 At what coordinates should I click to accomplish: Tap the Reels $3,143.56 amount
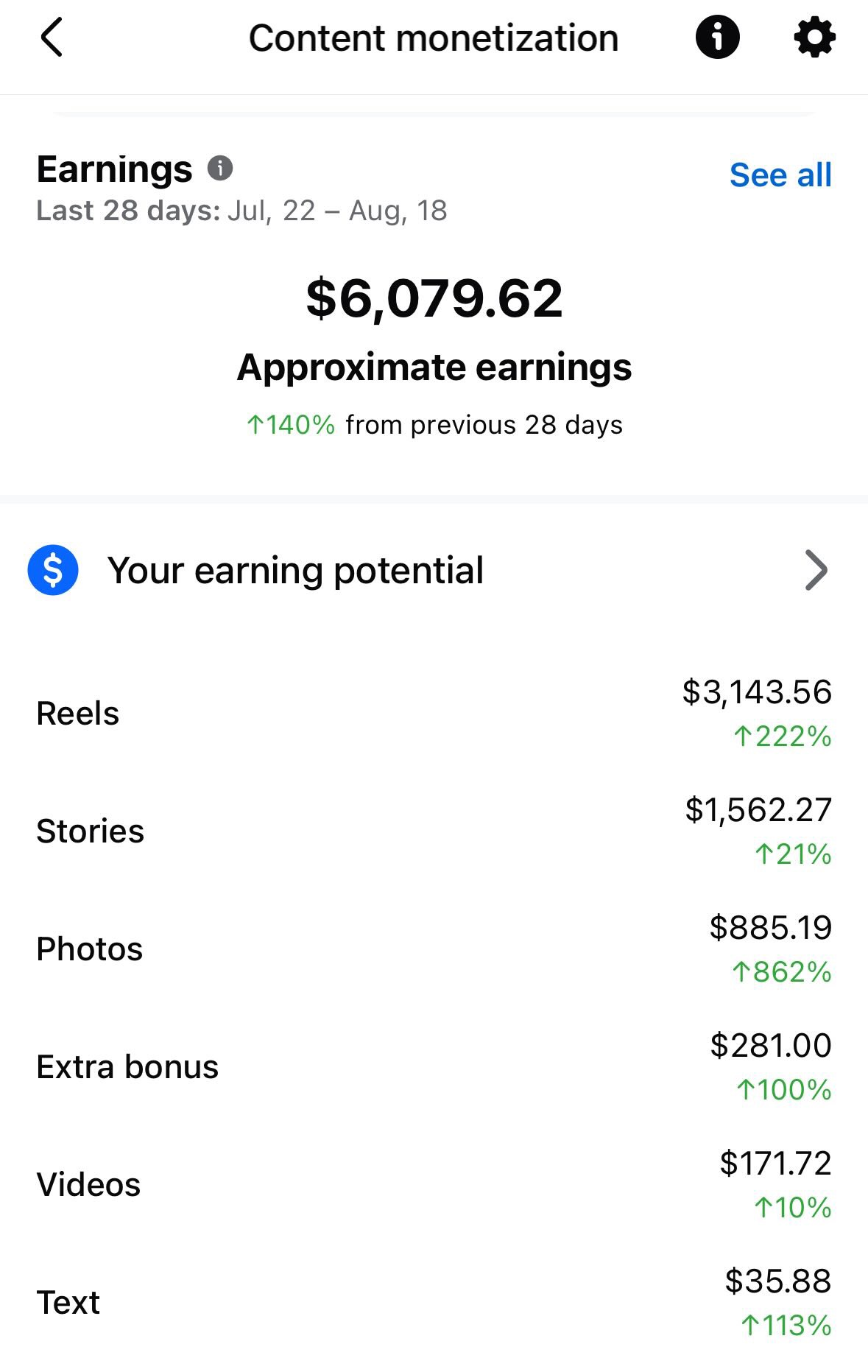pyautogui.click(x=757, y=692)
